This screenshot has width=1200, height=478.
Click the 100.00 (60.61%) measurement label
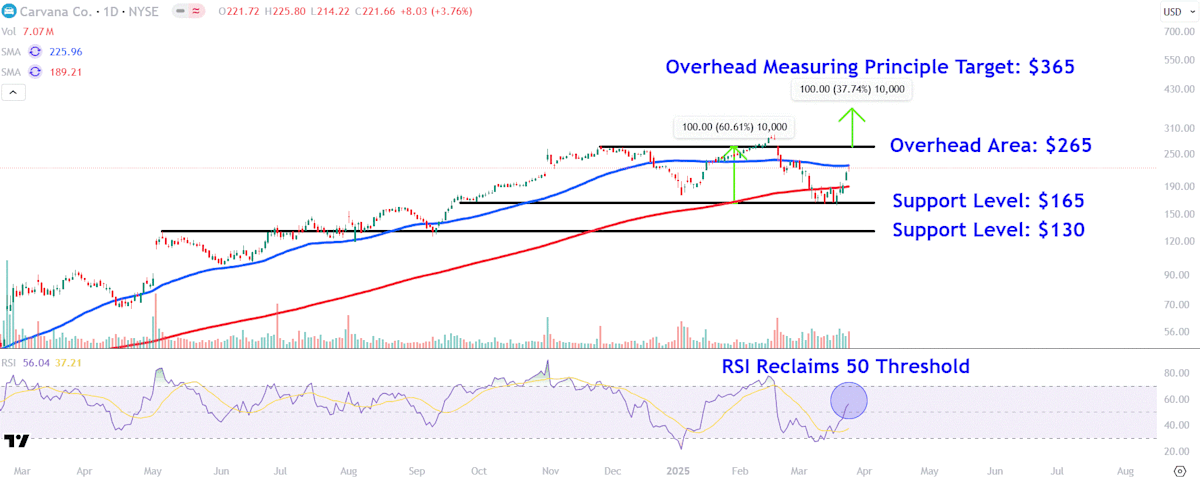click(734, 127)
